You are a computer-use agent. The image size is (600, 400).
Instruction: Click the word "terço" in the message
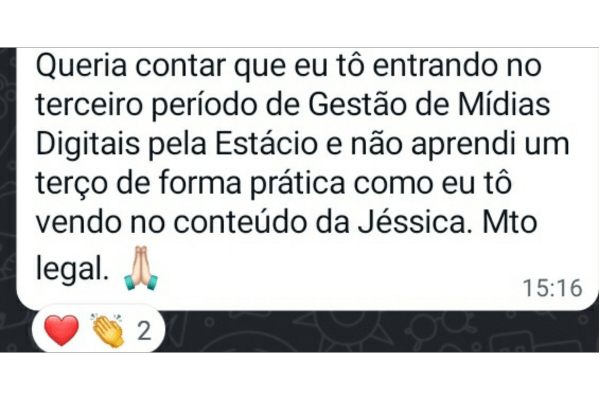(72, 184)
